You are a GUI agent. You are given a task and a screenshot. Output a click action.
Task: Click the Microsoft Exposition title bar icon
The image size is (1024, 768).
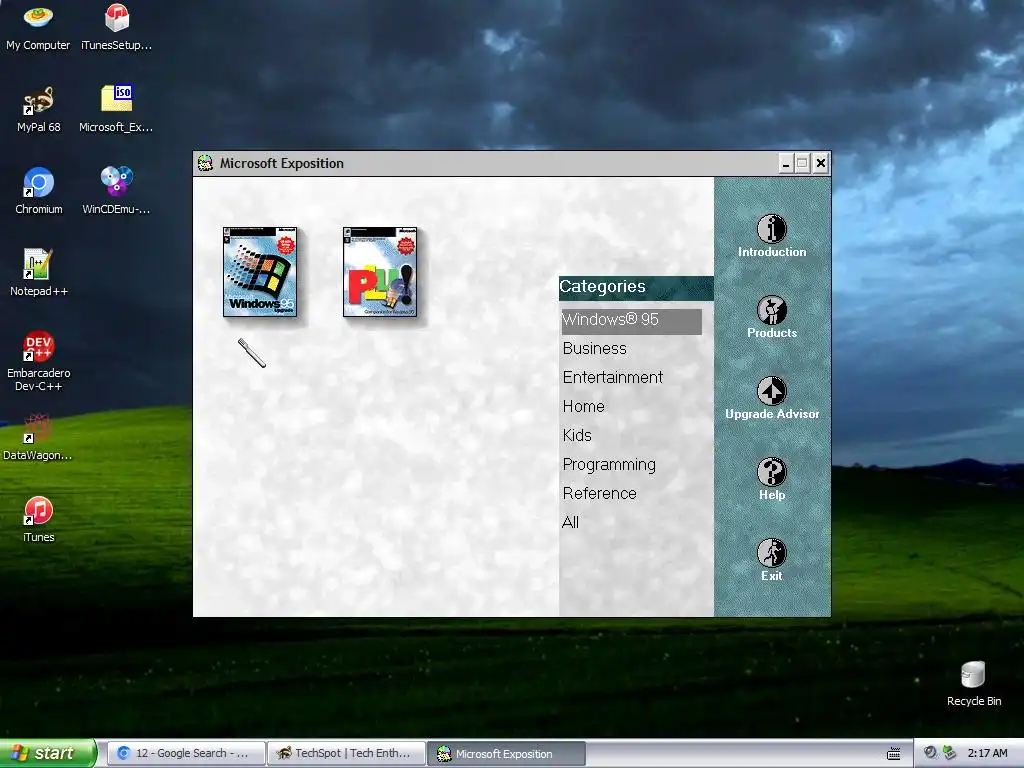click(205, 163)
